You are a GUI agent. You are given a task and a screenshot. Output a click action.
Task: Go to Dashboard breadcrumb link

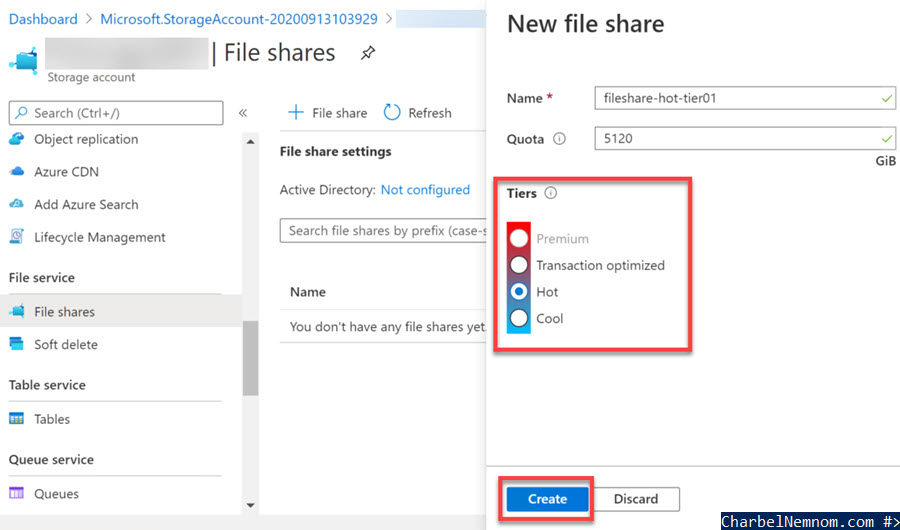(43, 19)
